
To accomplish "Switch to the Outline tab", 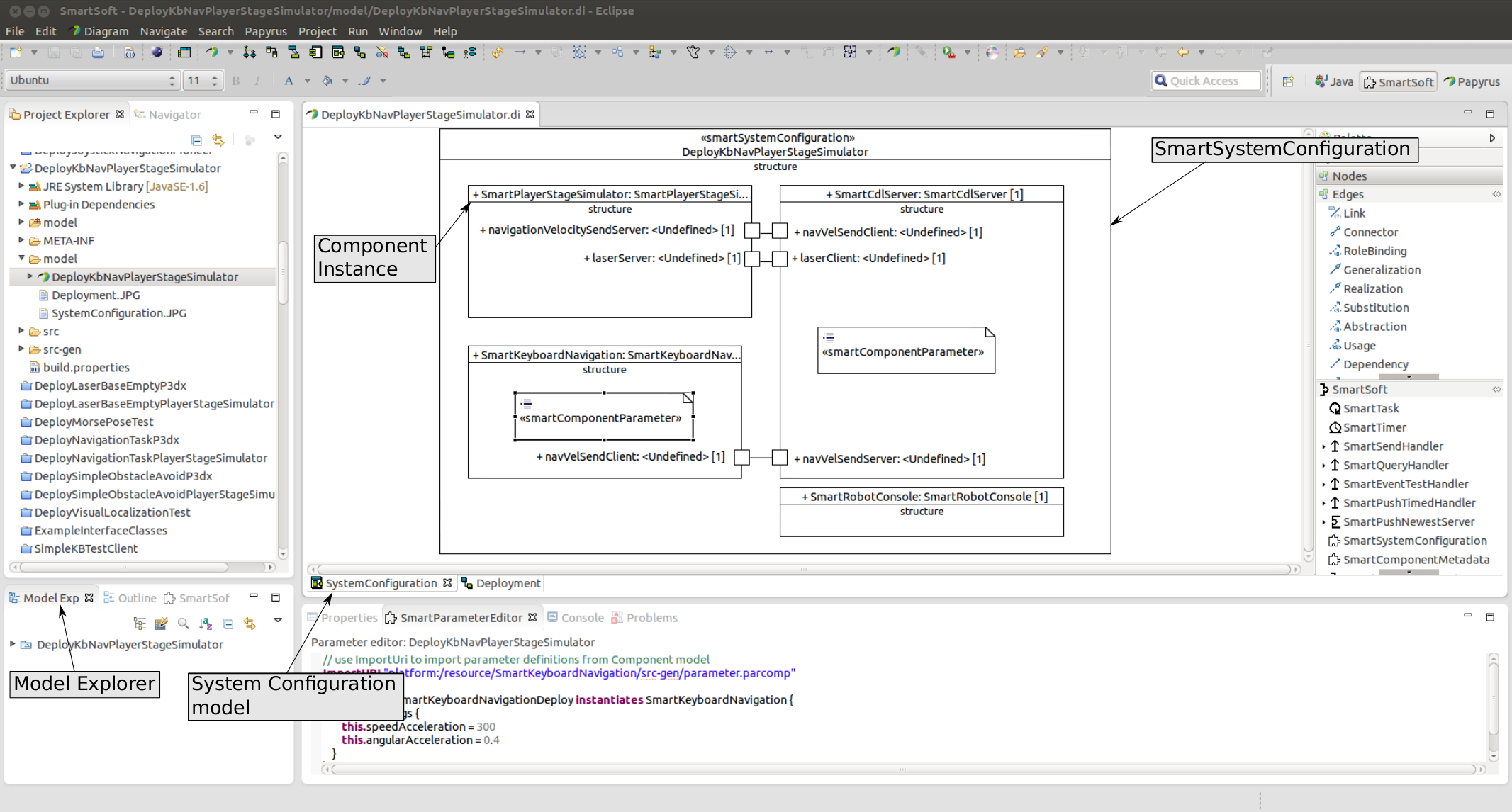I will pos(130,598).
